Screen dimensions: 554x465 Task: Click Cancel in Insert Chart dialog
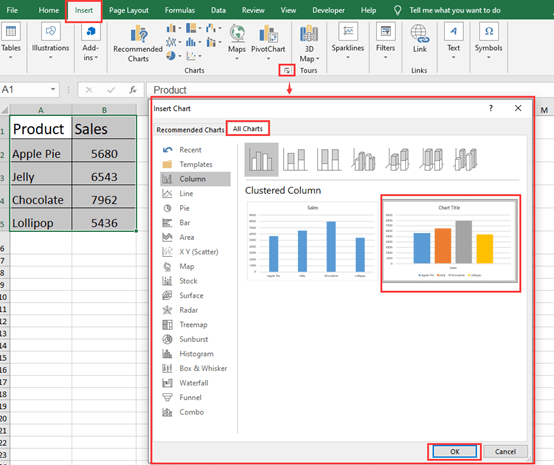click(505, 452)
